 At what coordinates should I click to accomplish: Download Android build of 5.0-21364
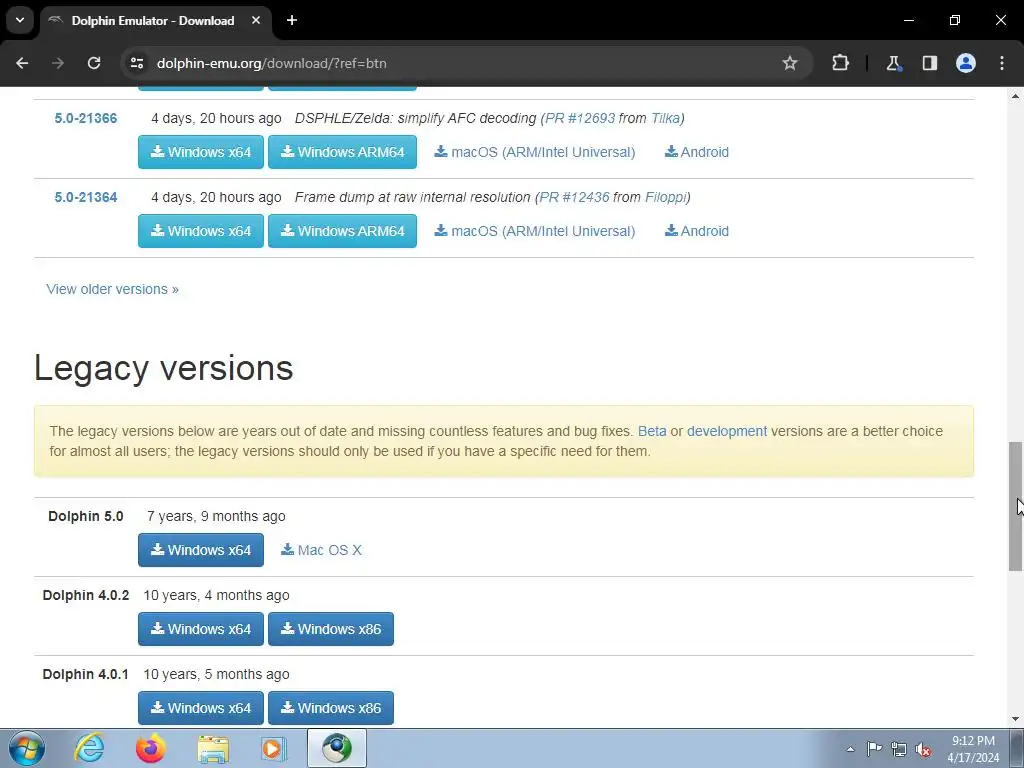click(697, 231)
